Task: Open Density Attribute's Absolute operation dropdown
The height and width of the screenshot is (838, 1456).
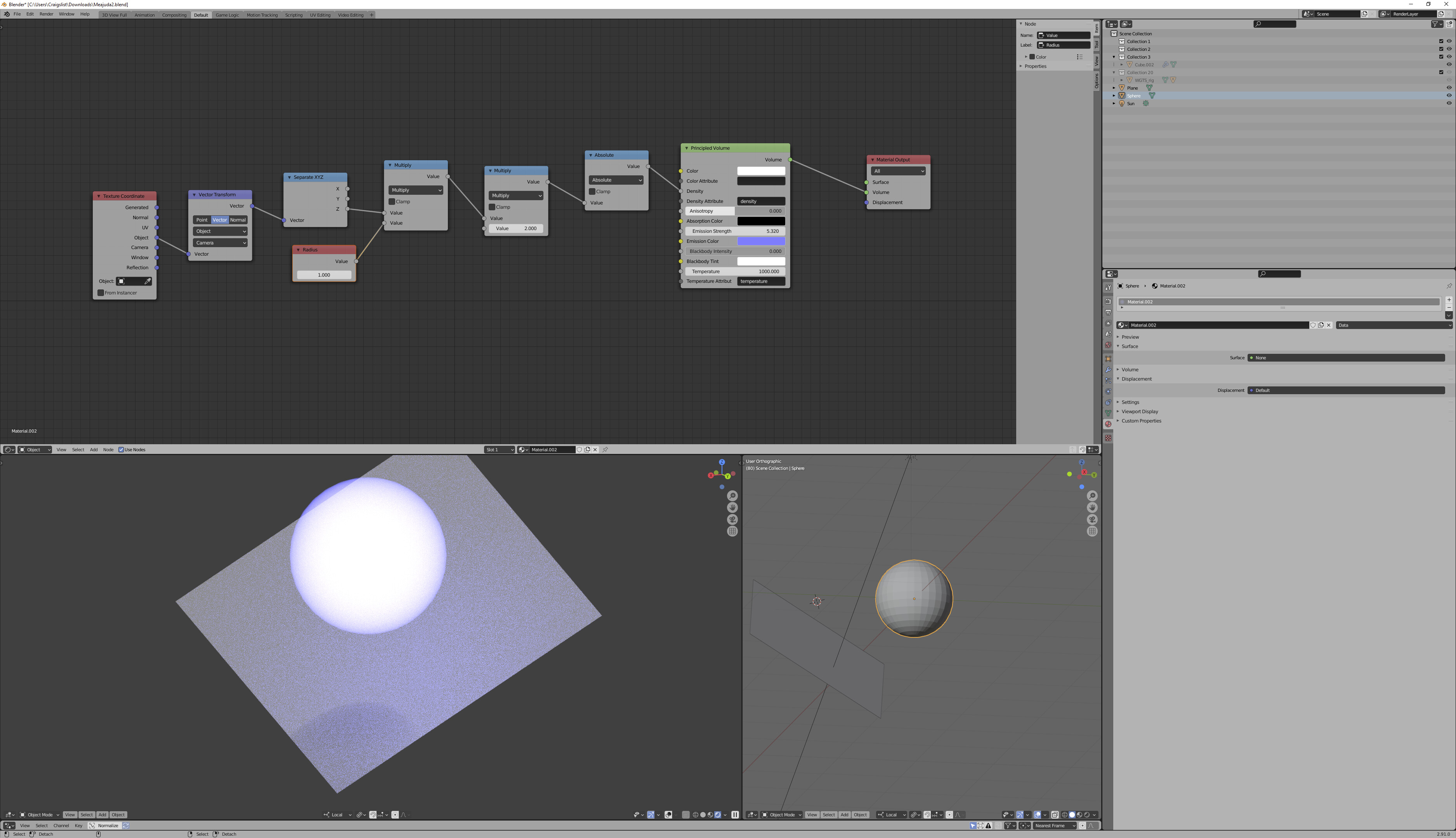Action: (x=616, y=180)
